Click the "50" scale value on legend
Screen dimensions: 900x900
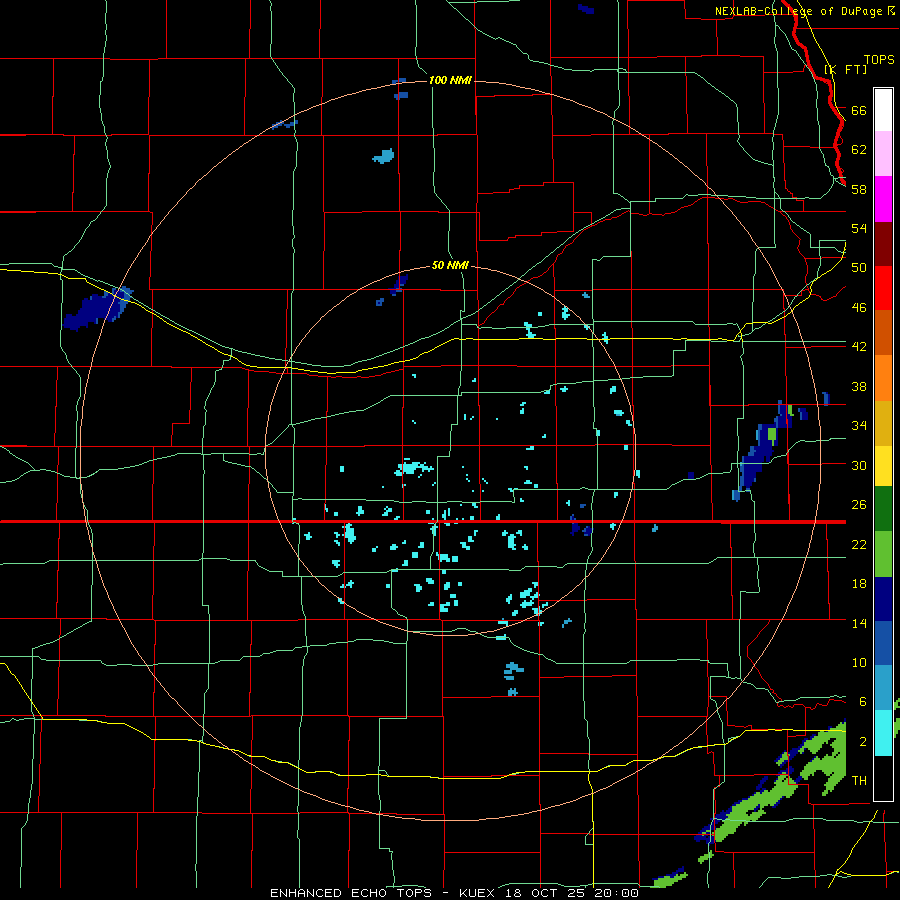[x=859, y=267]
